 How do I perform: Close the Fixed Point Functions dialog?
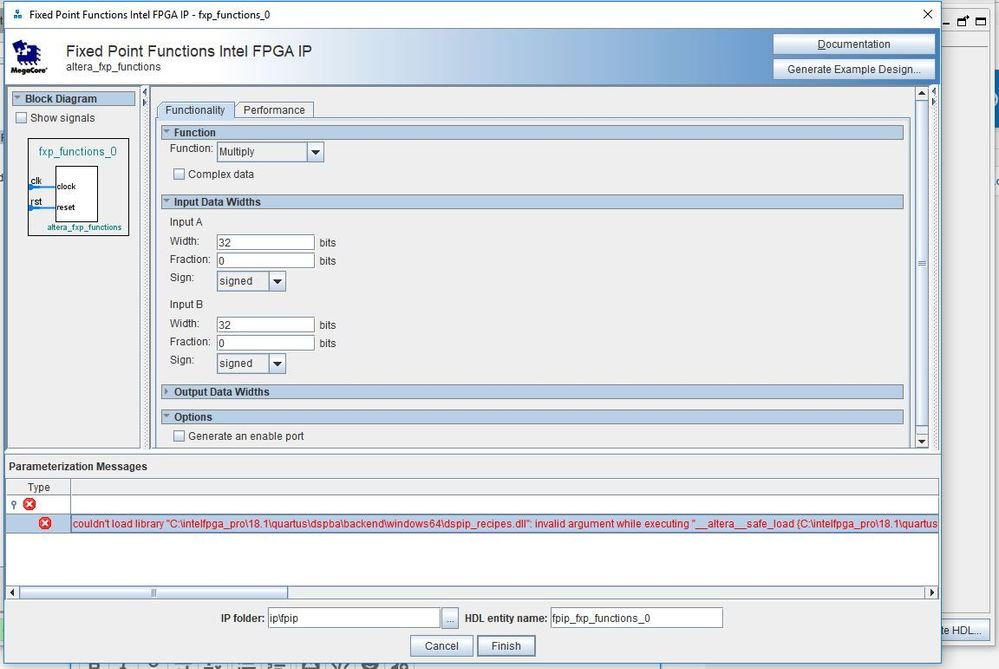click(x=928, y=14)
